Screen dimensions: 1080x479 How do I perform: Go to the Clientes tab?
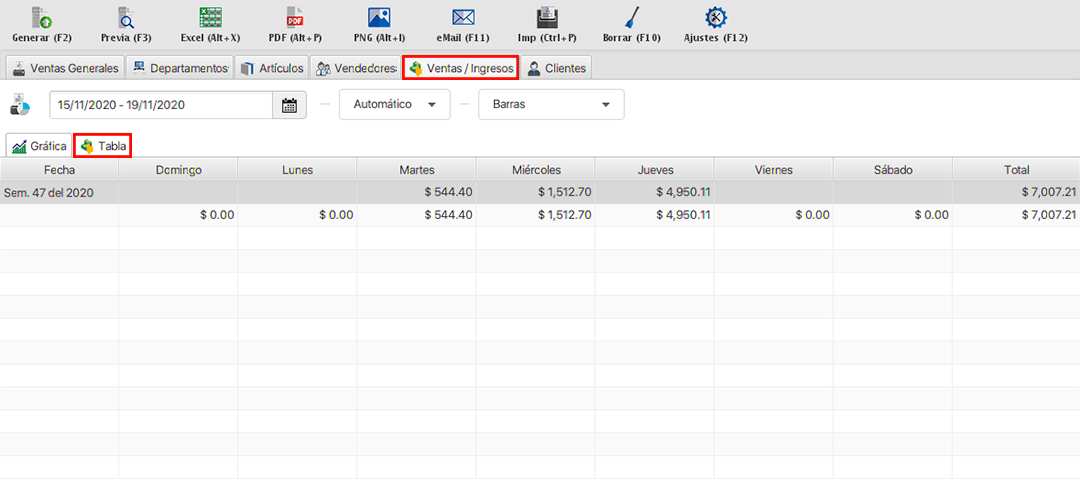pyautogui.click(x=556, y=69)
